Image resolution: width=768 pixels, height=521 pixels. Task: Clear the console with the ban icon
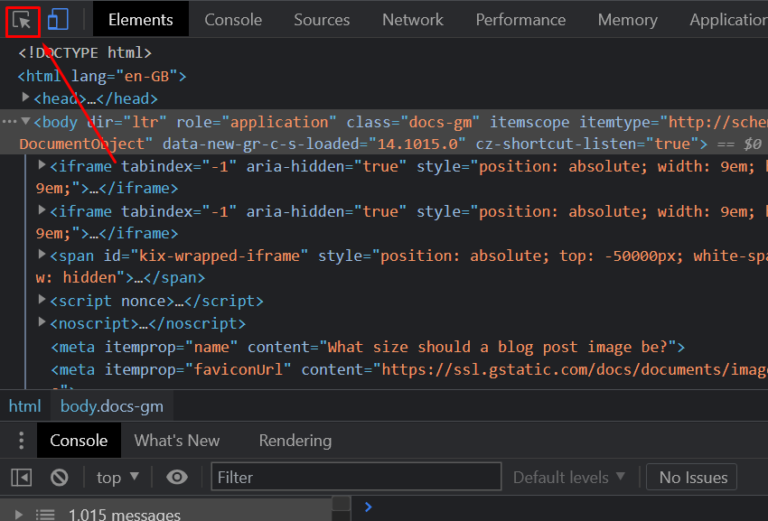click(60, 477)
